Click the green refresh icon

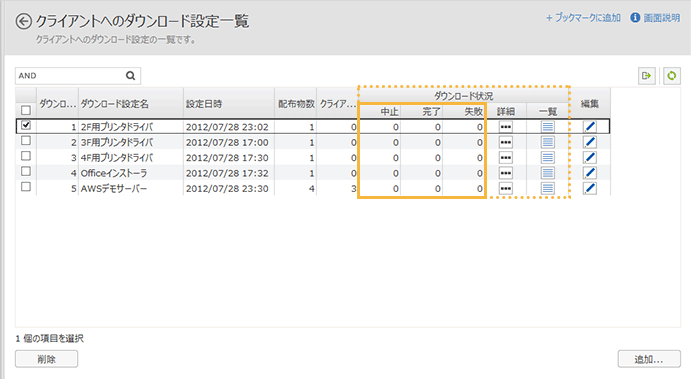(672, 76)
